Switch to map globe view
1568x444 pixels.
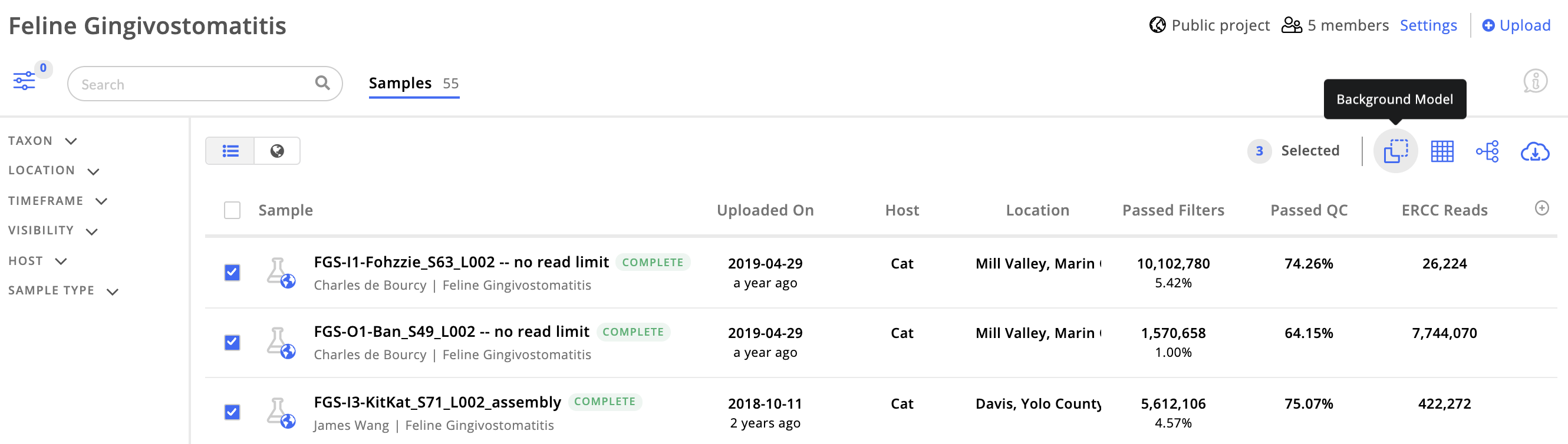point(277,151)
